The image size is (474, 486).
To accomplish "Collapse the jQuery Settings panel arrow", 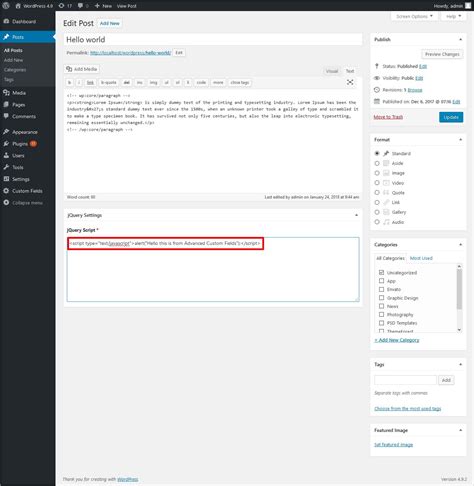I will pyautogui.click(x=356, y=215).
